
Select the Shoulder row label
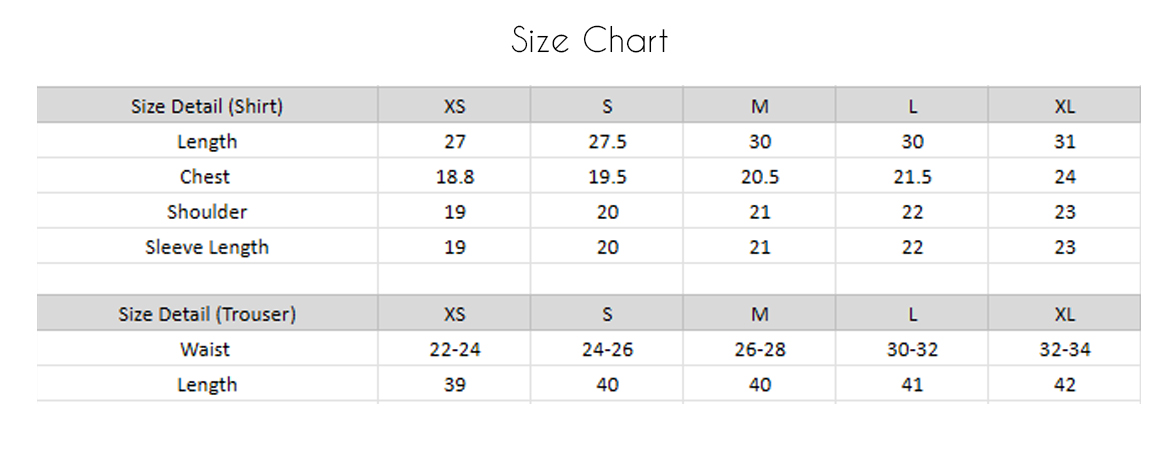(x=207, y=212)
